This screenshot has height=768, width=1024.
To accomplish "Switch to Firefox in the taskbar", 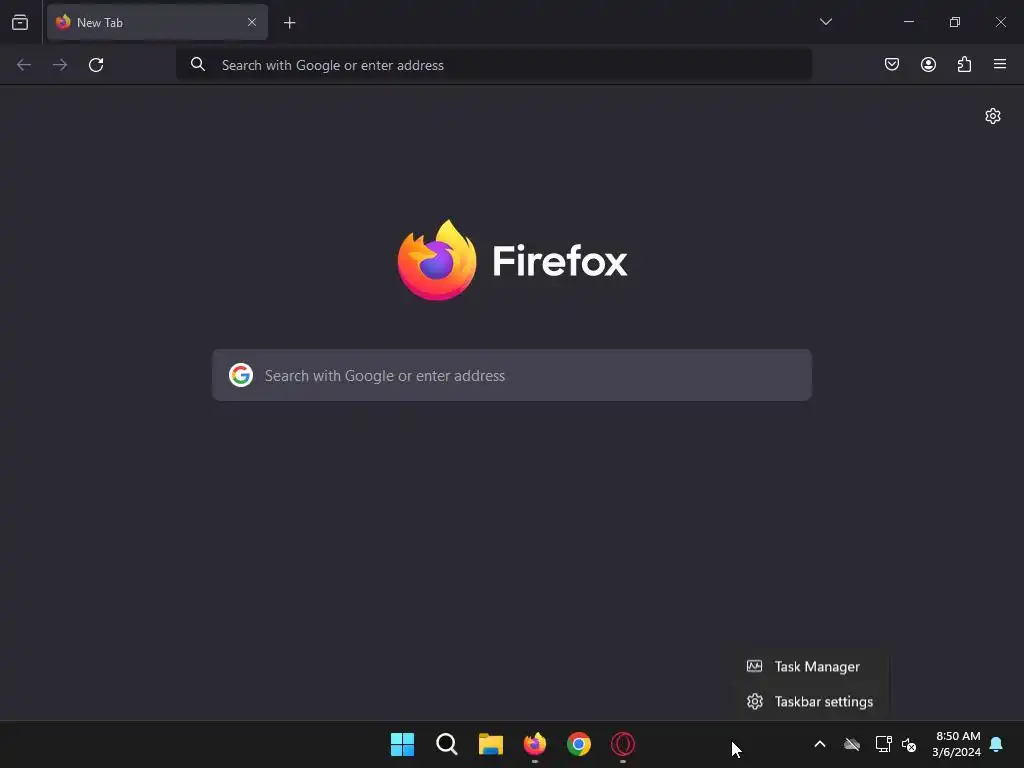I will (535, 744).
